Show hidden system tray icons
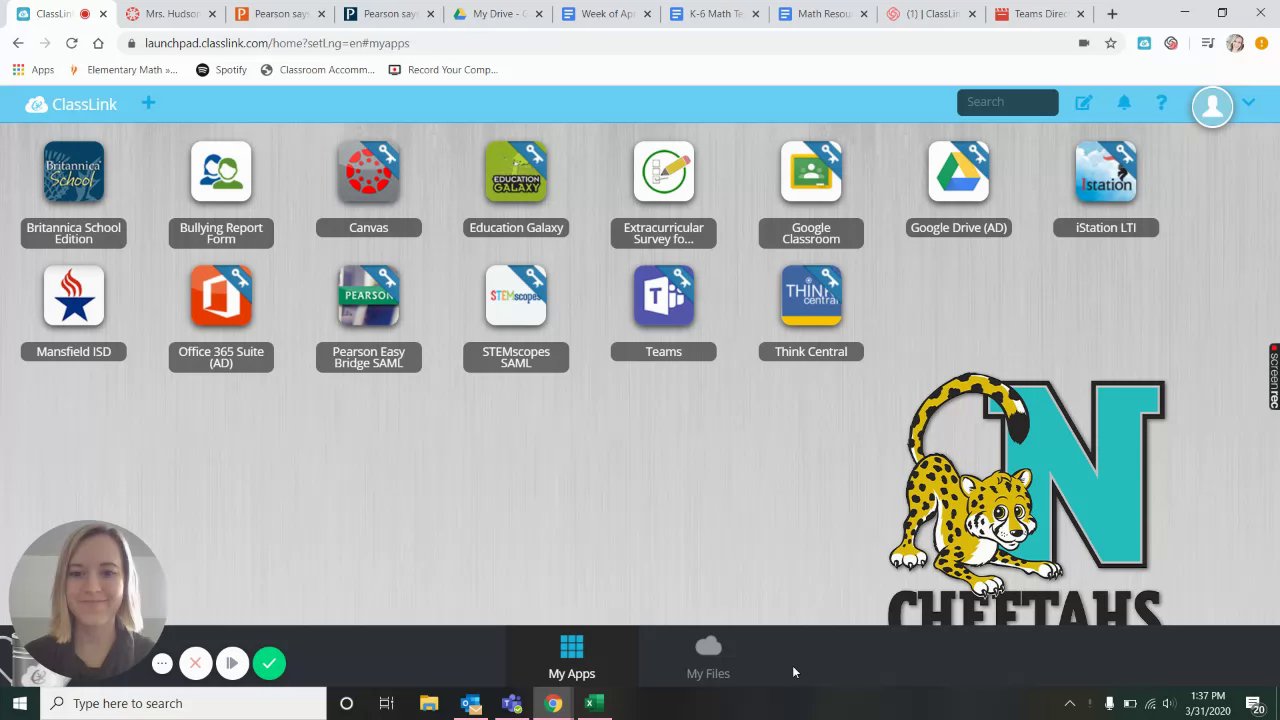This screenshot has height=720, width=1280. pos(1069,703)
